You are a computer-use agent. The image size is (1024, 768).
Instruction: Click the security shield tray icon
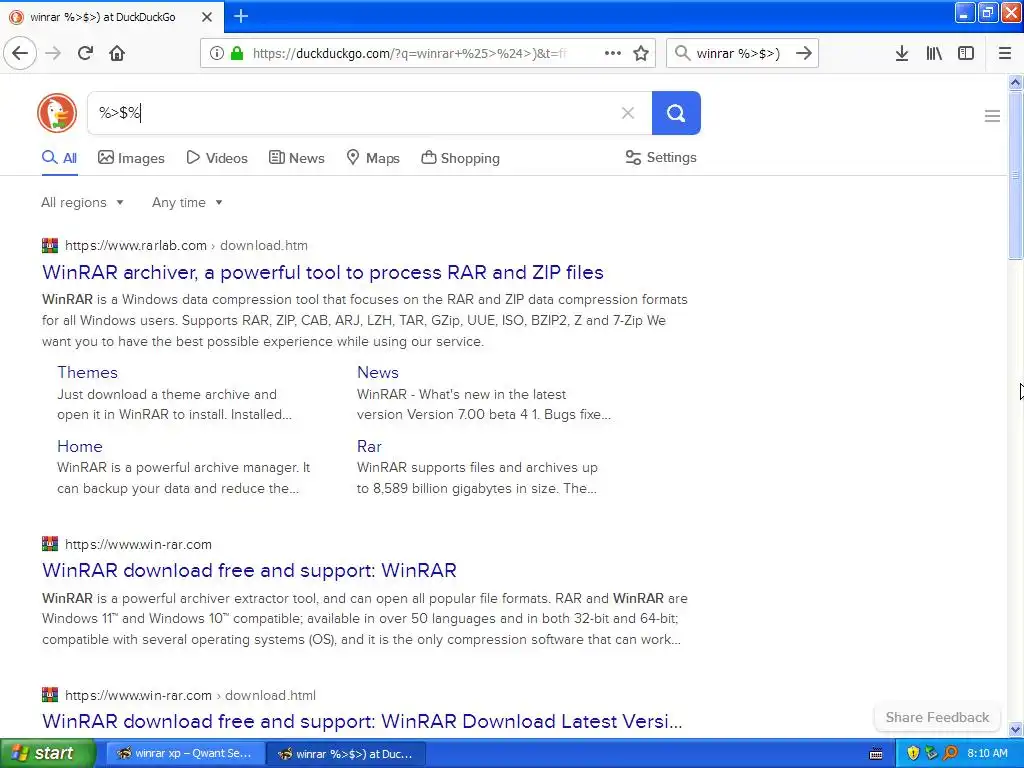913,753
